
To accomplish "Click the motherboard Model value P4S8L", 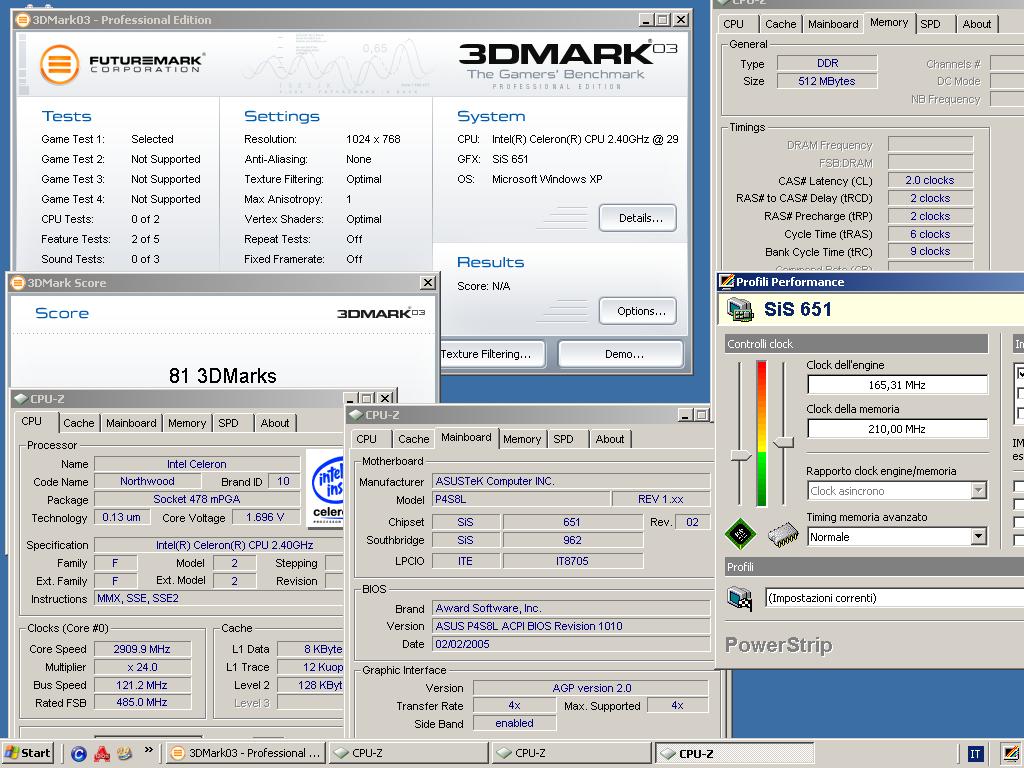I will tap(520, 499).
